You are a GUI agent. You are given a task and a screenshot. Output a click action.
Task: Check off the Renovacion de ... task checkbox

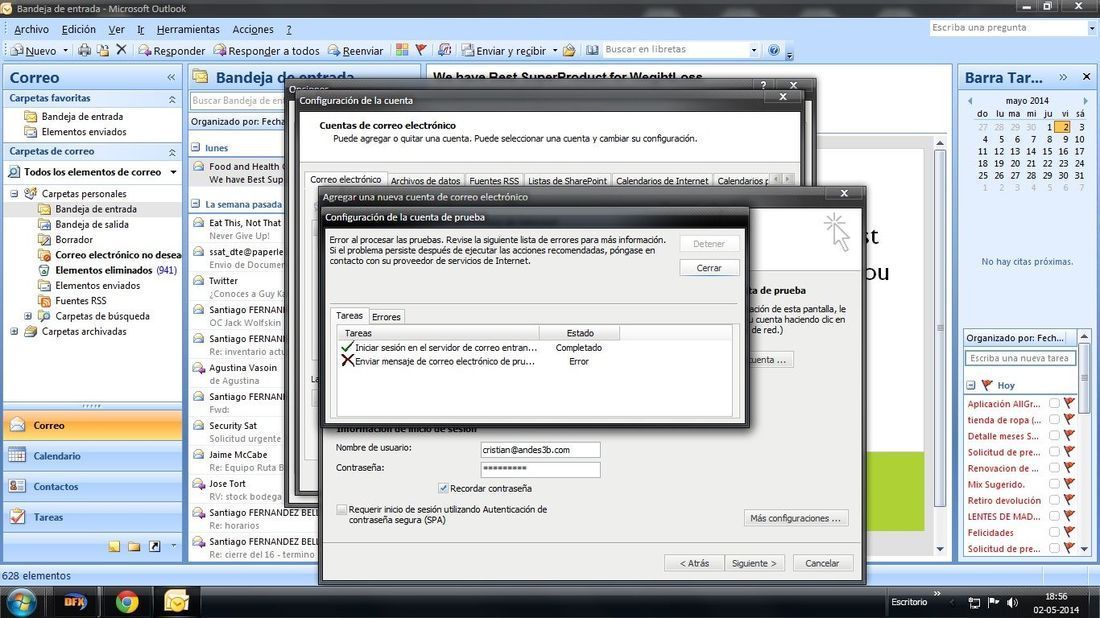point(1054,469)
